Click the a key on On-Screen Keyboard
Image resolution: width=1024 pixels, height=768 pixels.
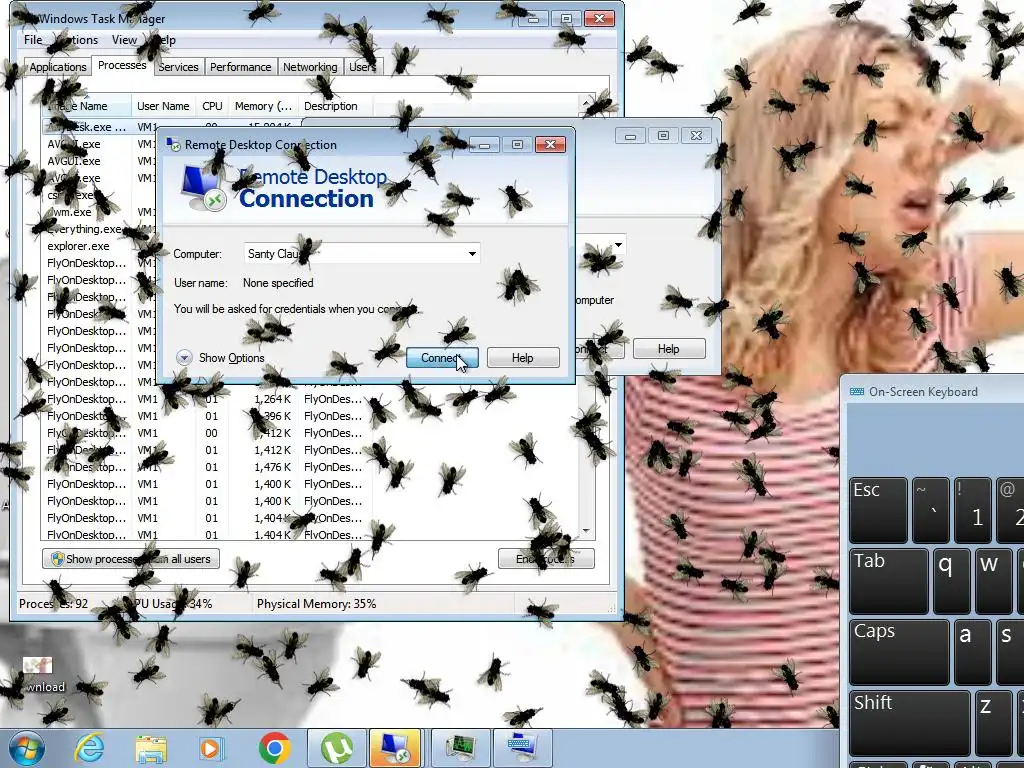[974, 652]
